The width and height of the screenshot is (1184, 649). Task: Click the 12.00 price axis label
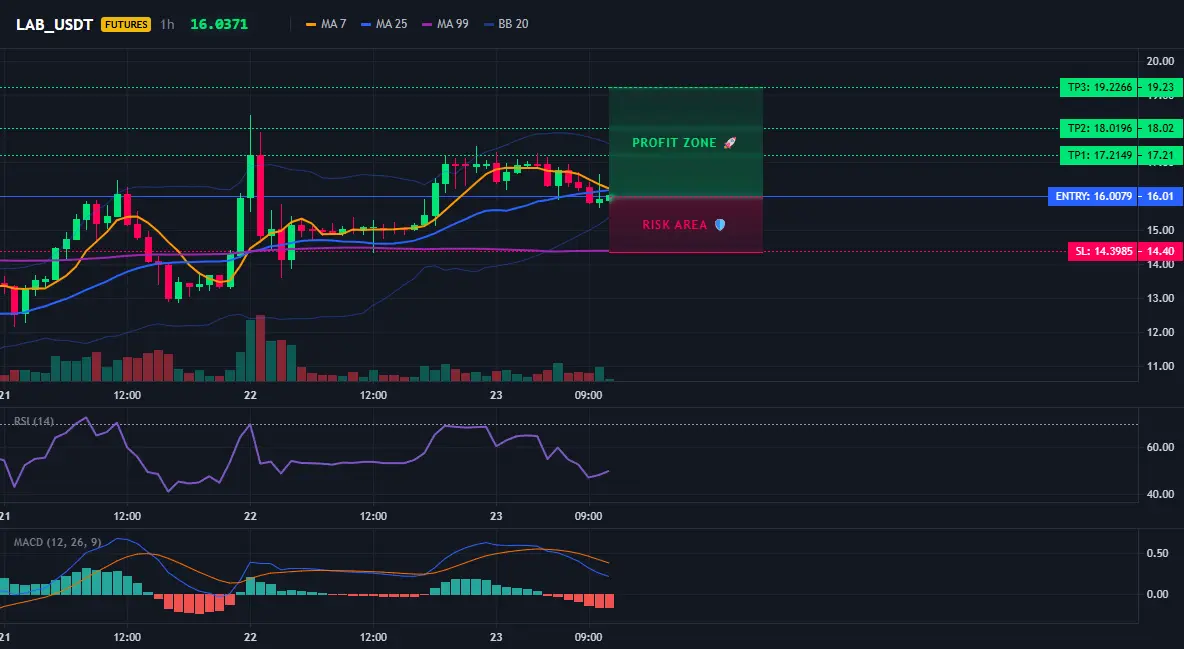(1160, 332)
